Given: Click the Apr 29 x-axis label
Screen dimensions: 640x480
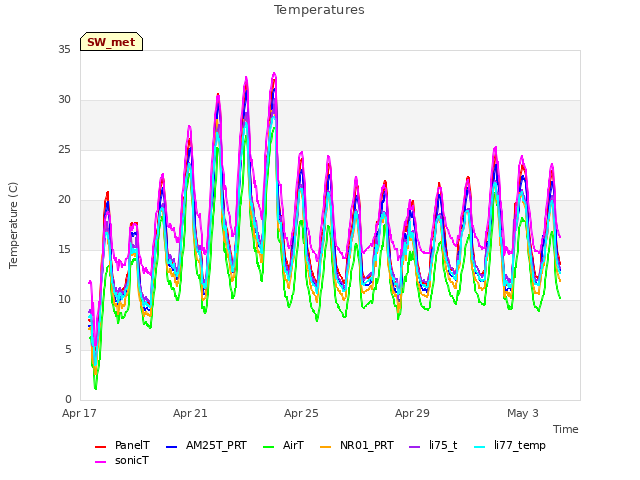Looking at the screenshot, I should tap(412, 413).
